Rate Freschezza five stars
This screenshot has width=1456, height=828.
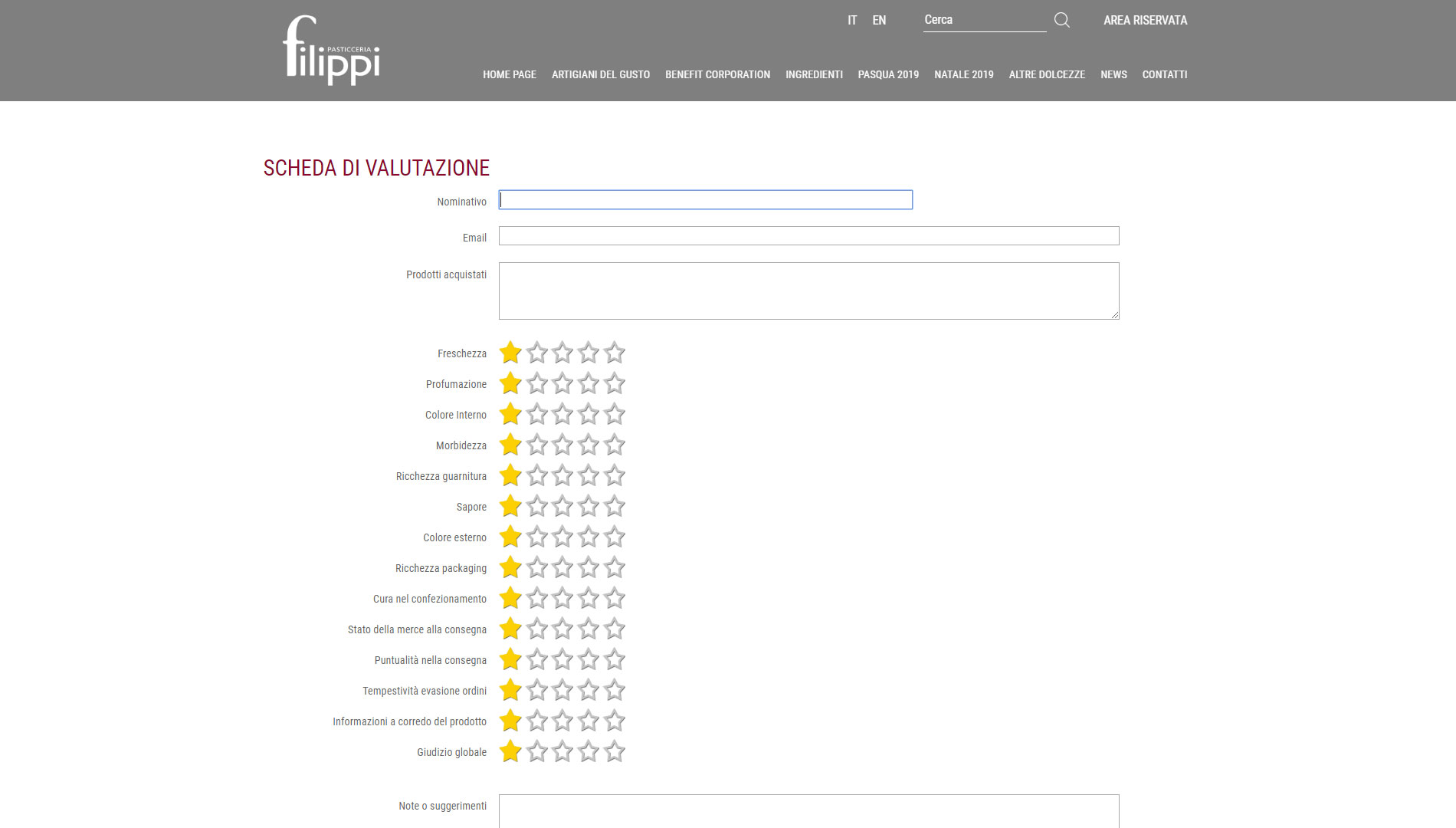point(615,353)
